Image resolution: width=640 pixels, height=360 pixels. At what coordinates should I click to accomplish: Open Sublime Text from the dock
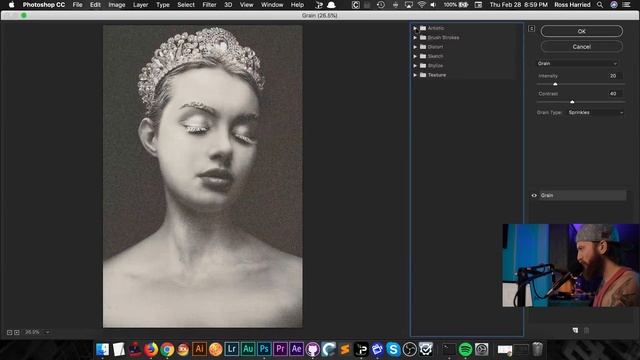coord(345,349)
